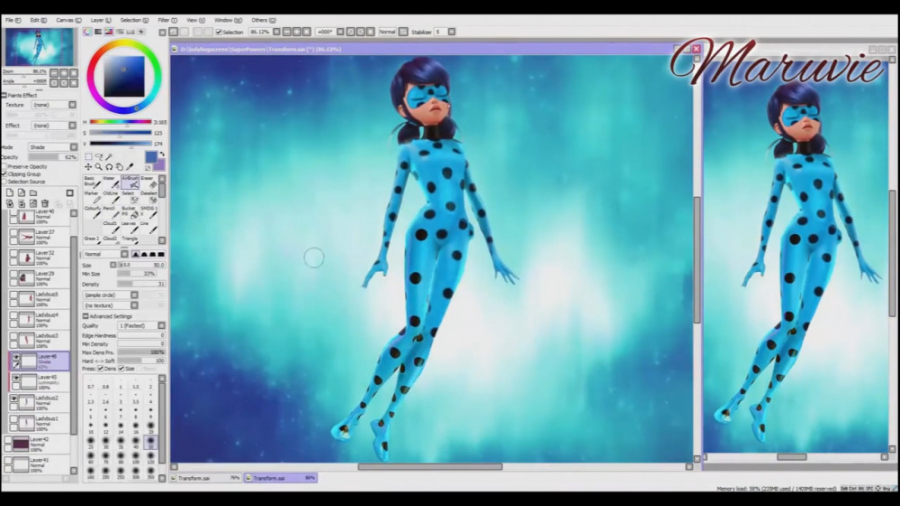Image resolution: width=900 pixels, height=506 pixels.
Task: Toggle the Selection checkbox in toolbar
Action: point(219,32)
